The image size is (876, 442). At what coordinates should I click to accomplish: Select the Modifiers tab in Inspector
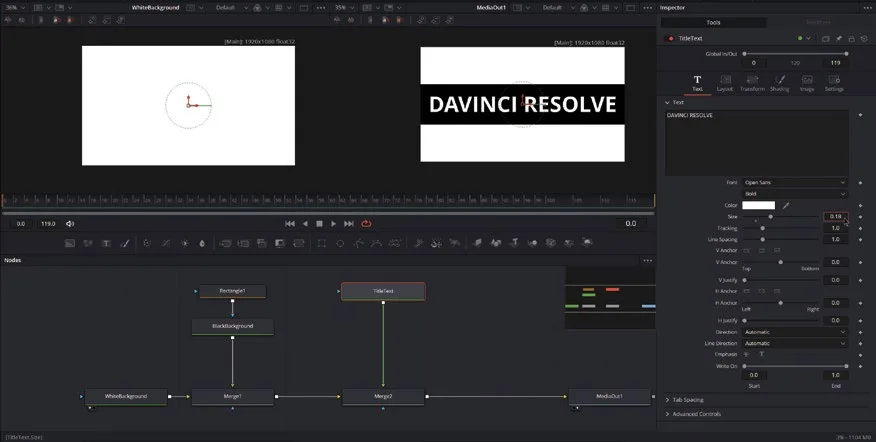tap(818, 23)
